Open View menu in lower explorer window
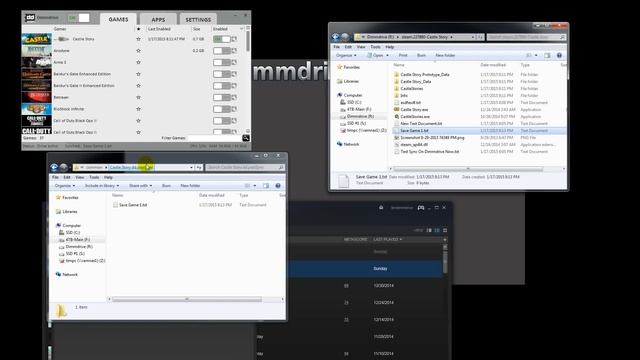The image size is (640, 360). [80, 178]
